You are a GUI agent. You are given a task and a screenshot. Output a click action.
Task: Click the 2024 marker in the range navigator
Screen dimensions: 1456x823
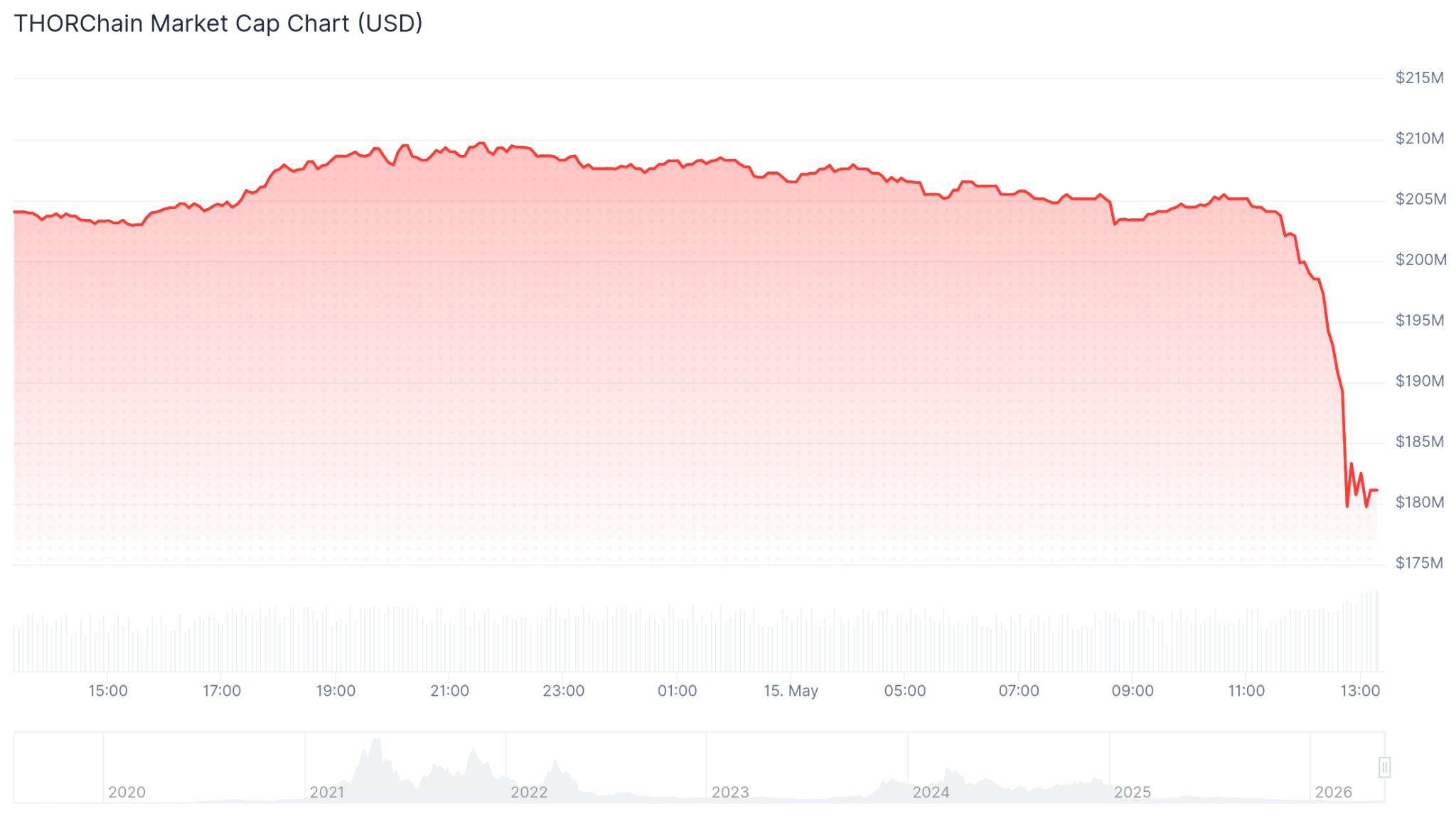(931, 792)
